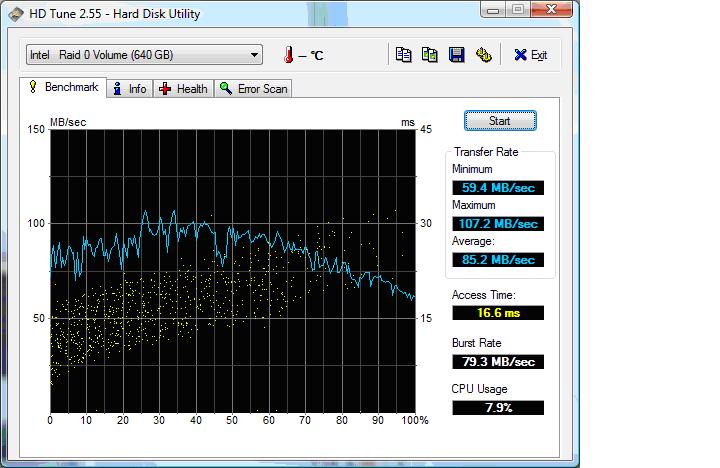Open the Error Scan tab

[x=253, y=89]
